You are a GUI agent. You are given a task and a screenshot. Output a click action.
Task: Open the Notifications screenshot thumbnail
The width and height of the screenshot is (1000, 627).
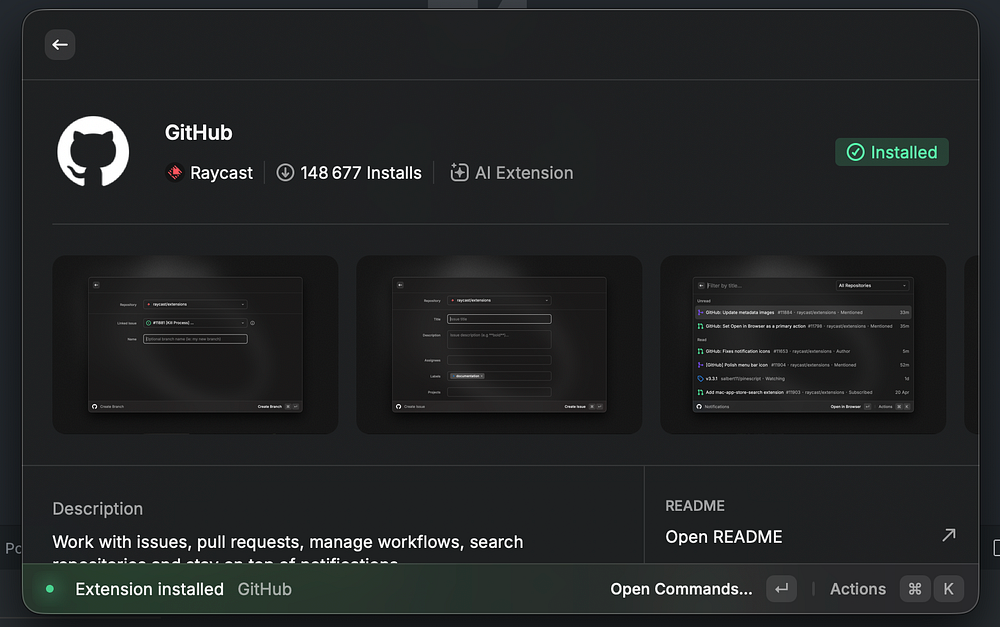click(x=803, y=345)
